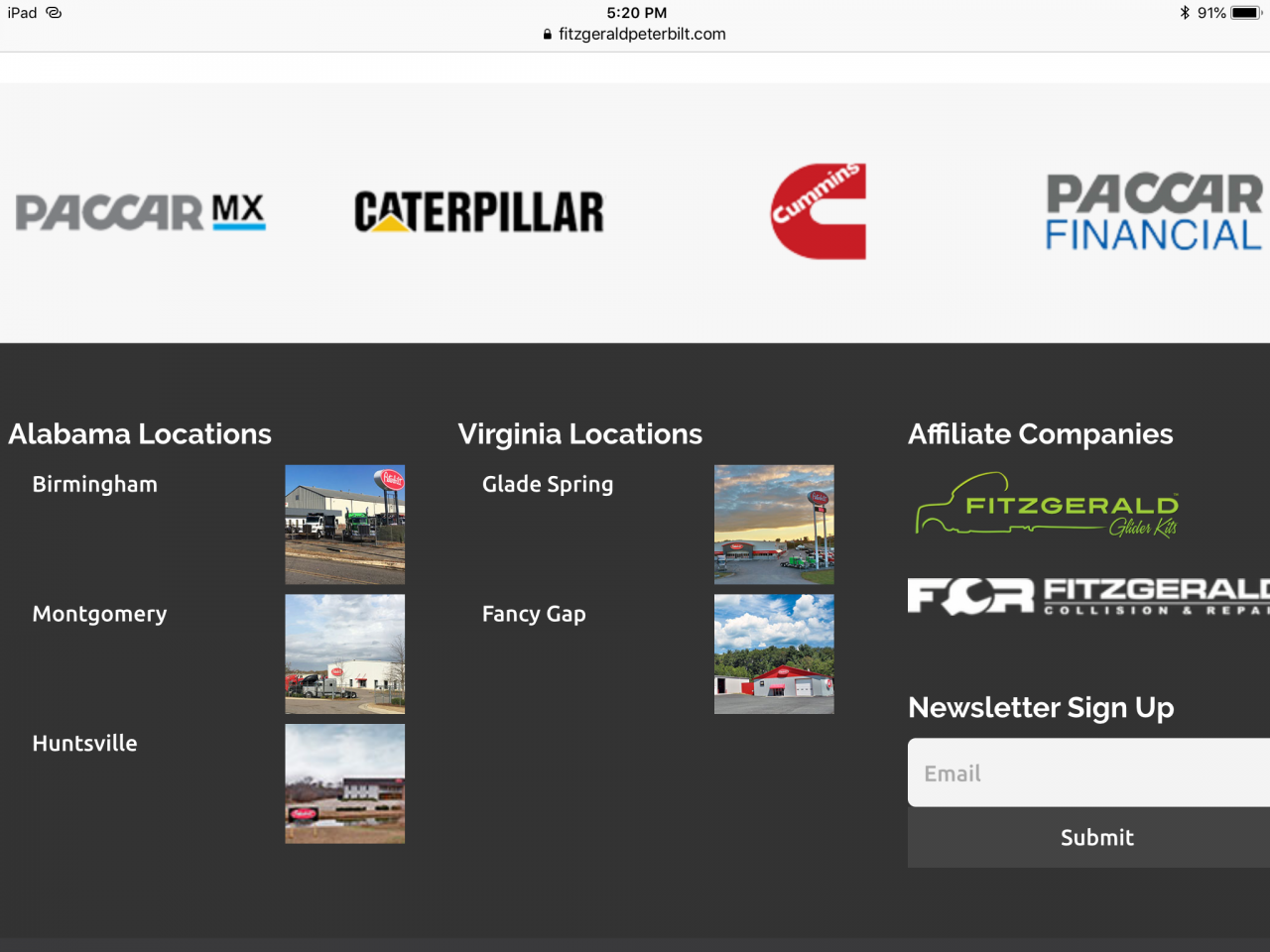
Task: Click the PACCAR MX logo
Action: tap(140, 212)
